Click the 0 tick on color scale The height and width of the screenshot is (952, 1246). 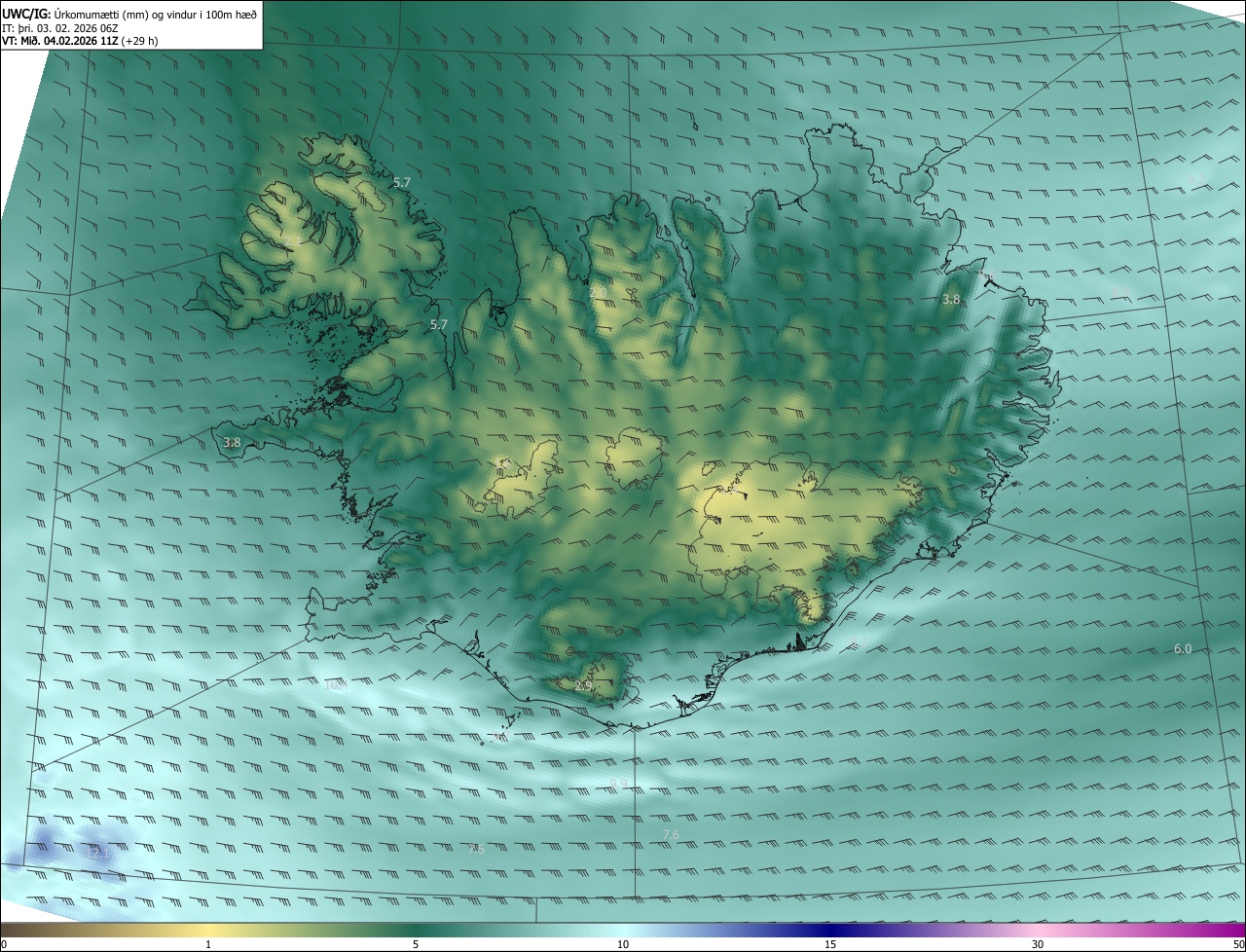(4, 945)
